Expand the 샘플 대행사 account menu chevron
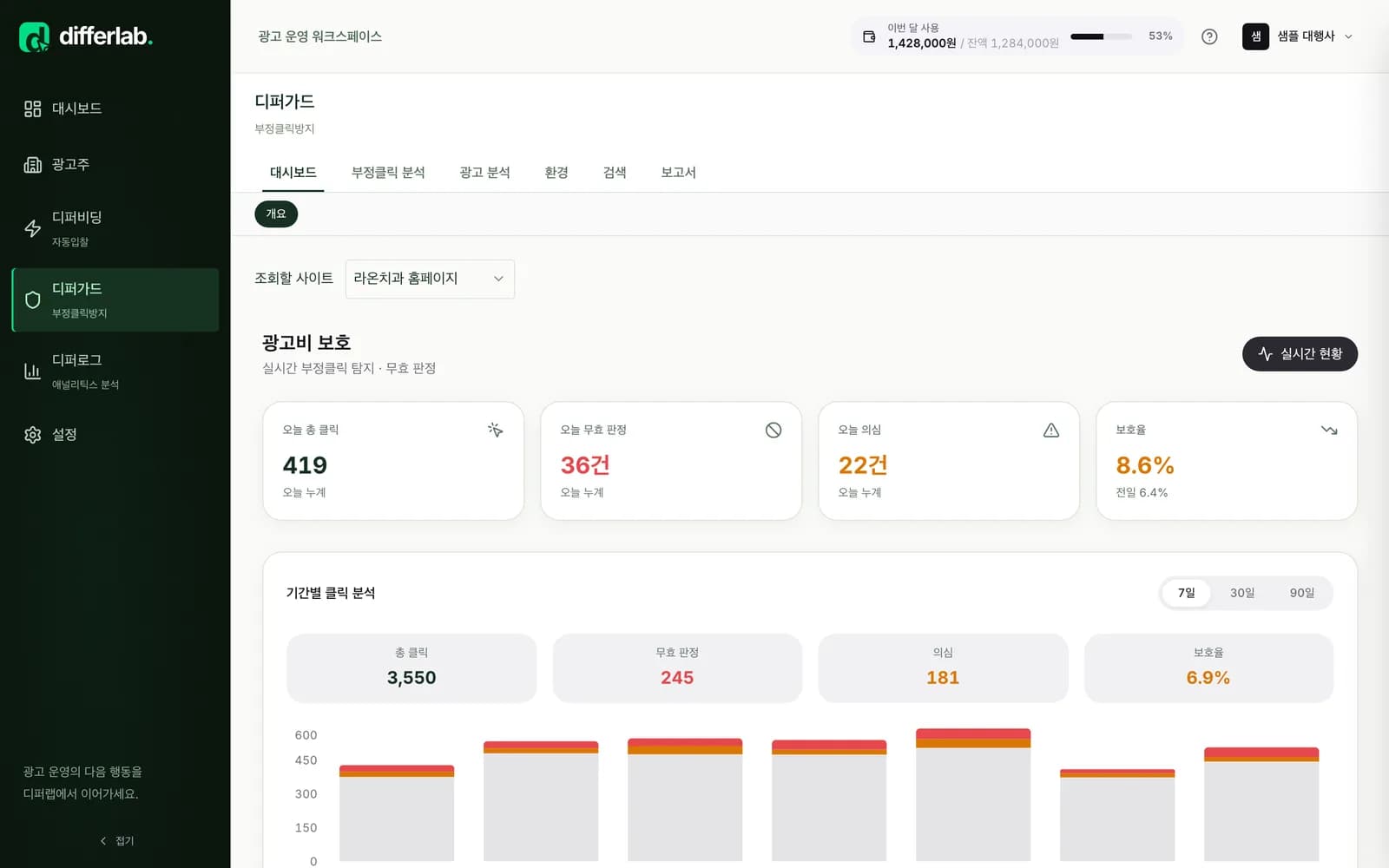This screenshot has width=1389, height=868. click(x=1348, y=36)
